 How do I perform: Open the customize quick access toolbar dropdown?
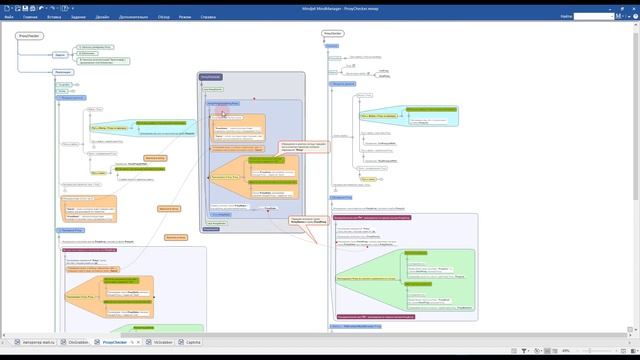[x=73, y=8]
